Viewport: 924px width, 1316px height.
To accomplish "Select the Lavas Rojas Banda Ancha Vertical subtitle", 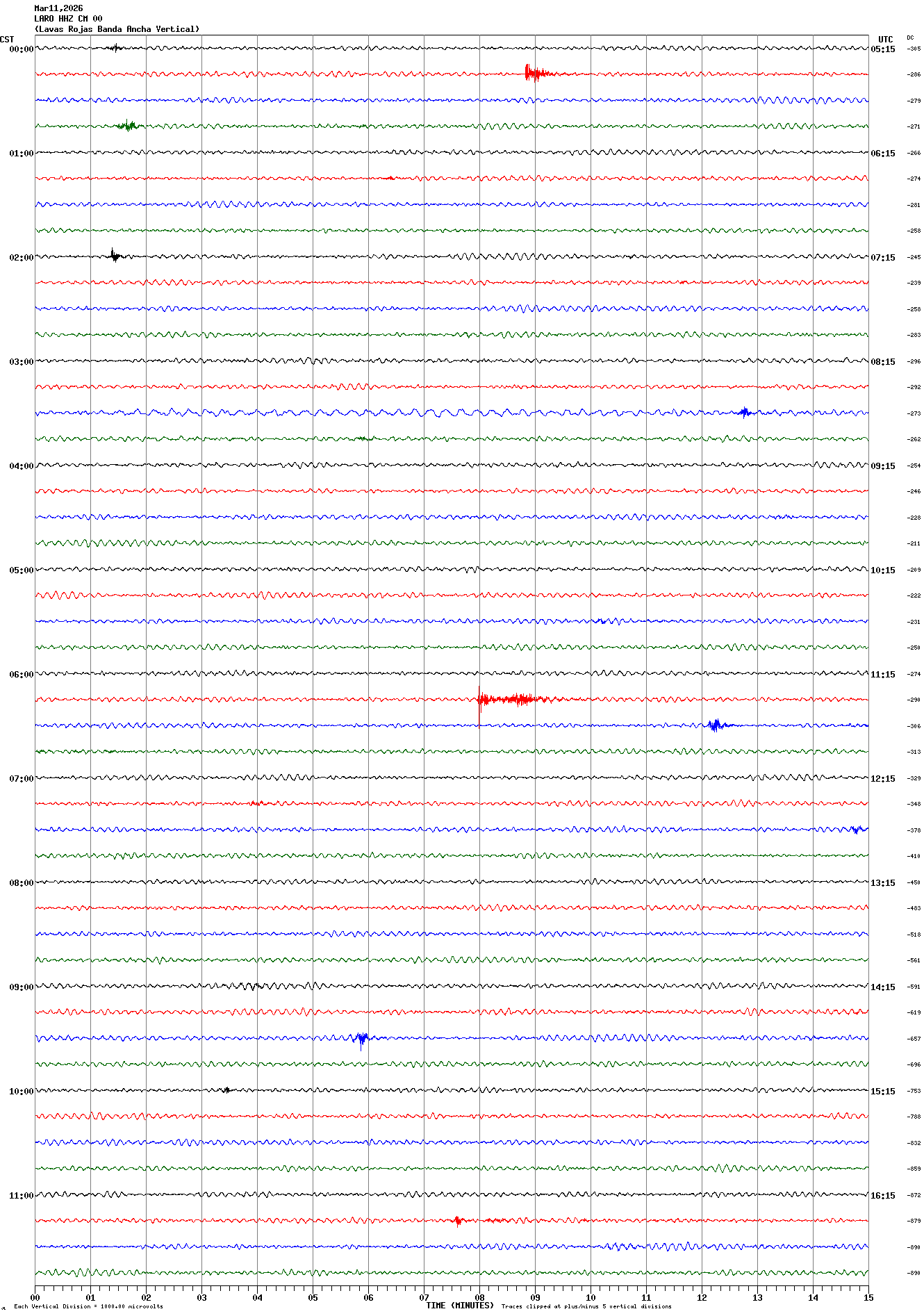I will [x=117, y=29].
